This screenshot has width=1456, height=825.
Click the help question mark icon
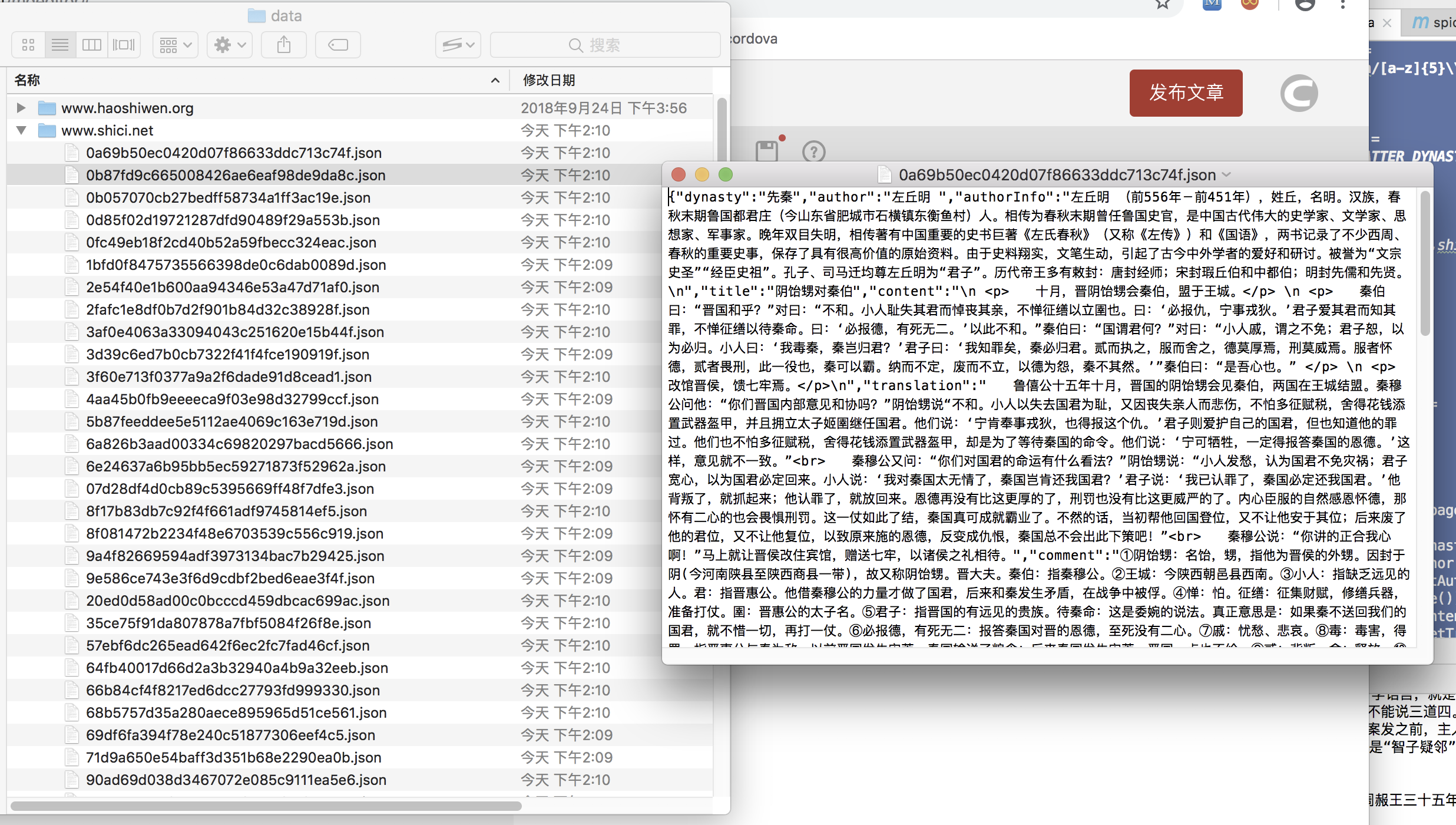tap(813, 152)
